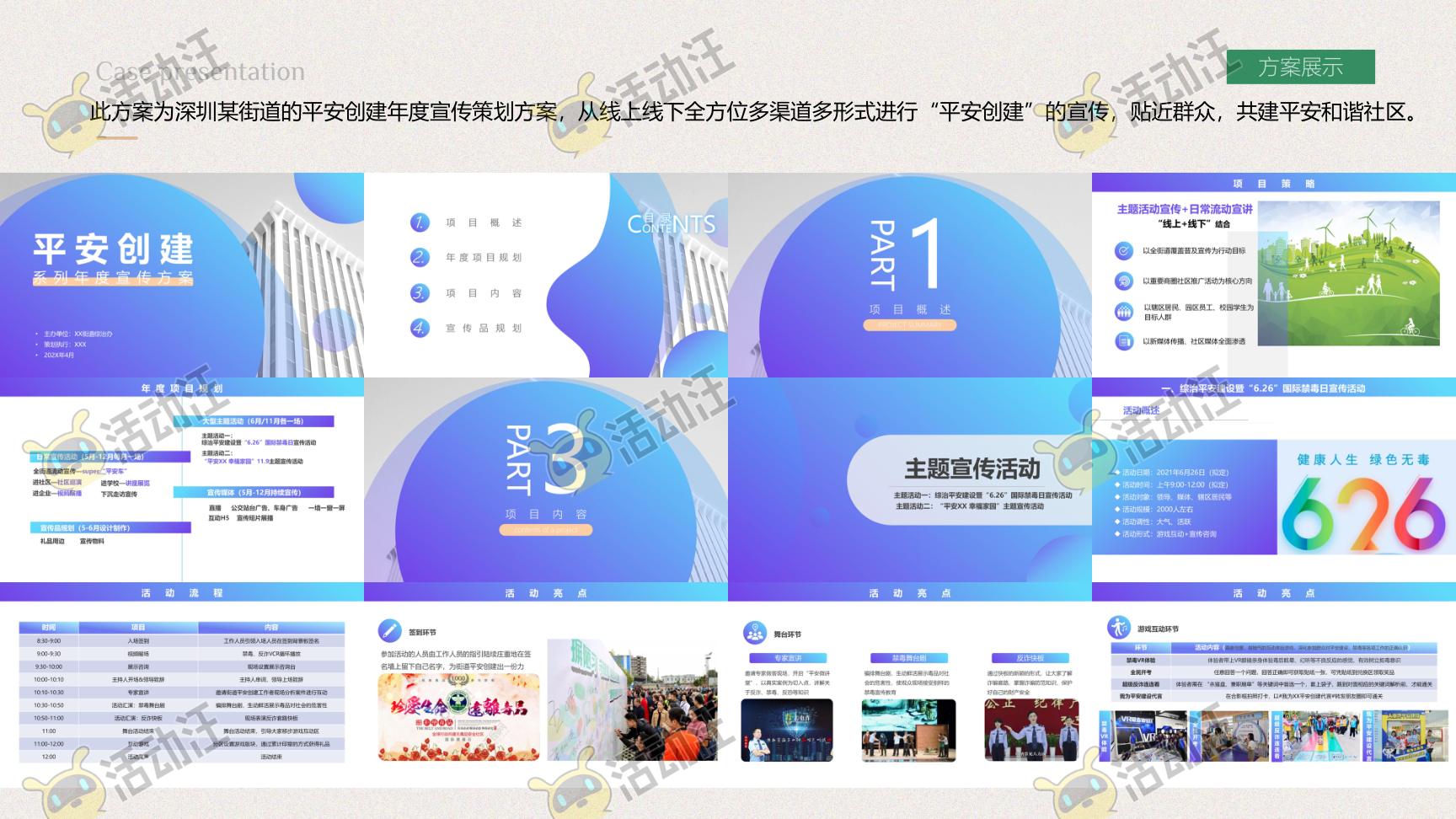Click the number 4 circle icon beside 宣传品规划
The width and height of the screenshot is (1456, 819).
(420, 328)
